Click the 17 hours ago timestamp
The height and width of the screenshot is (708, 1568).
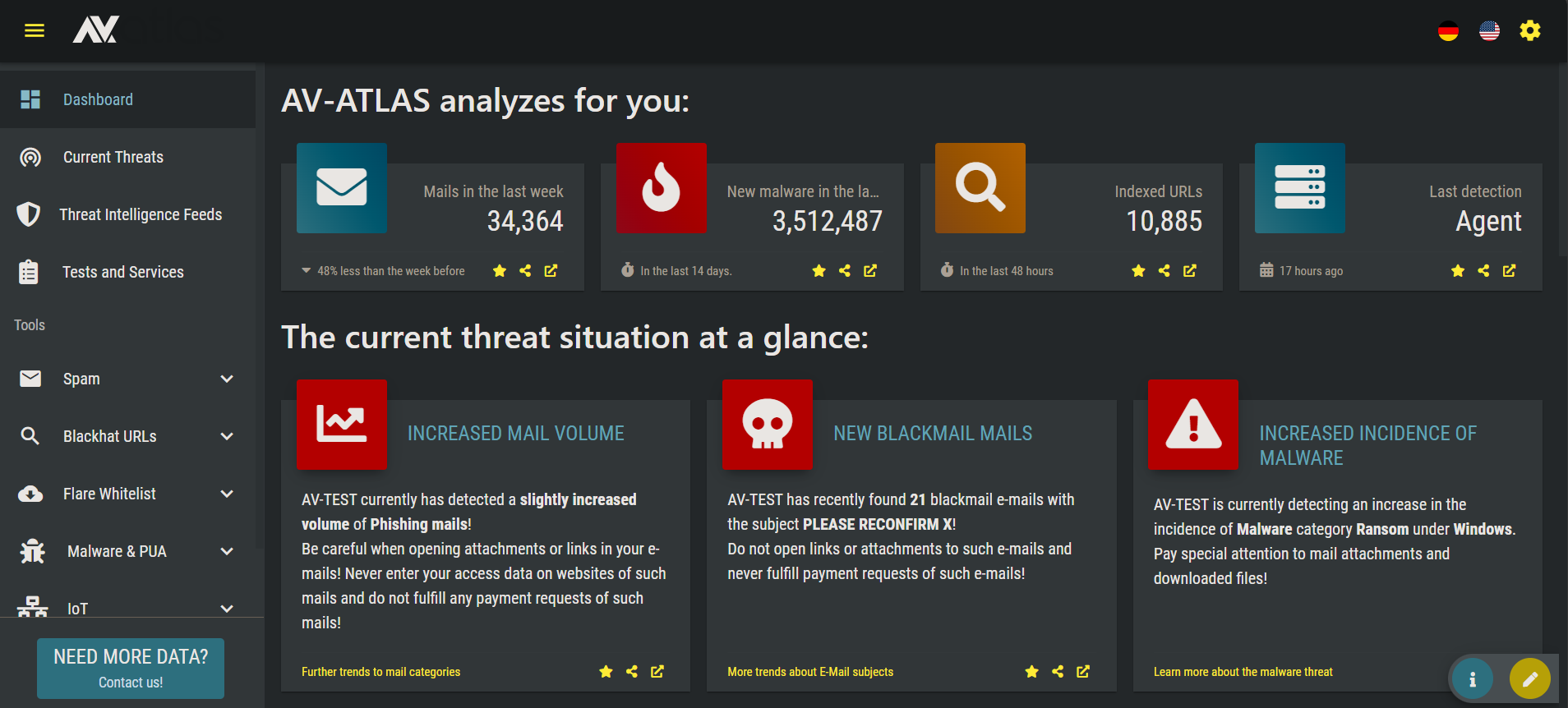(1311, 271)
